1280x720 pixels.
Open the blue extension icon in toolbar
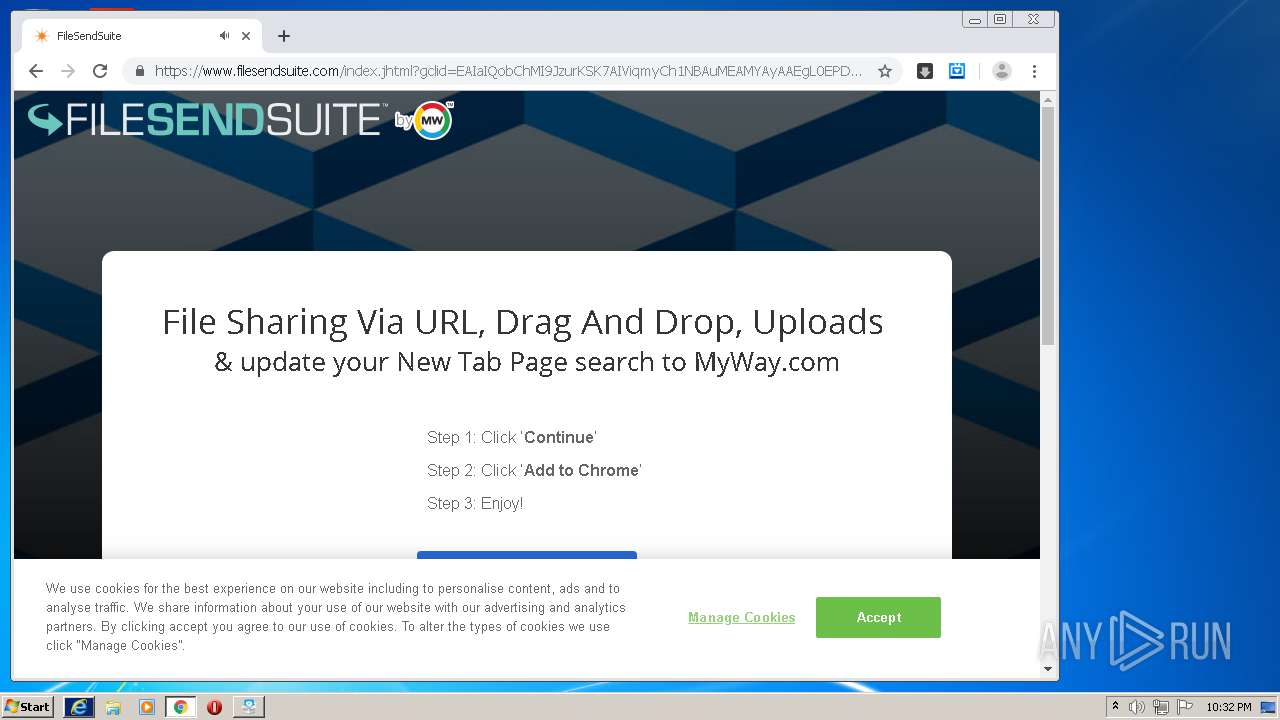[x=957, y=71]
